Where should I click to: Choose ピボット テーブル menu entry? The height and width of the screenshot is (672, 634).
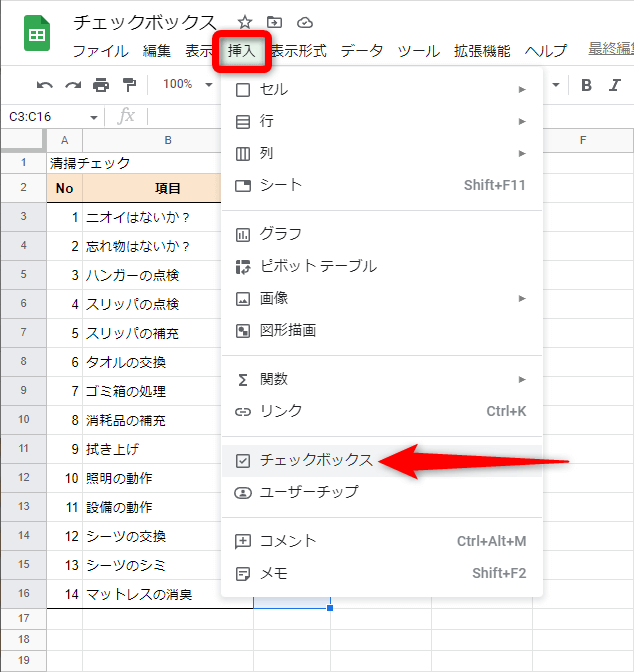pyautogui.click(x=382, y=267)
